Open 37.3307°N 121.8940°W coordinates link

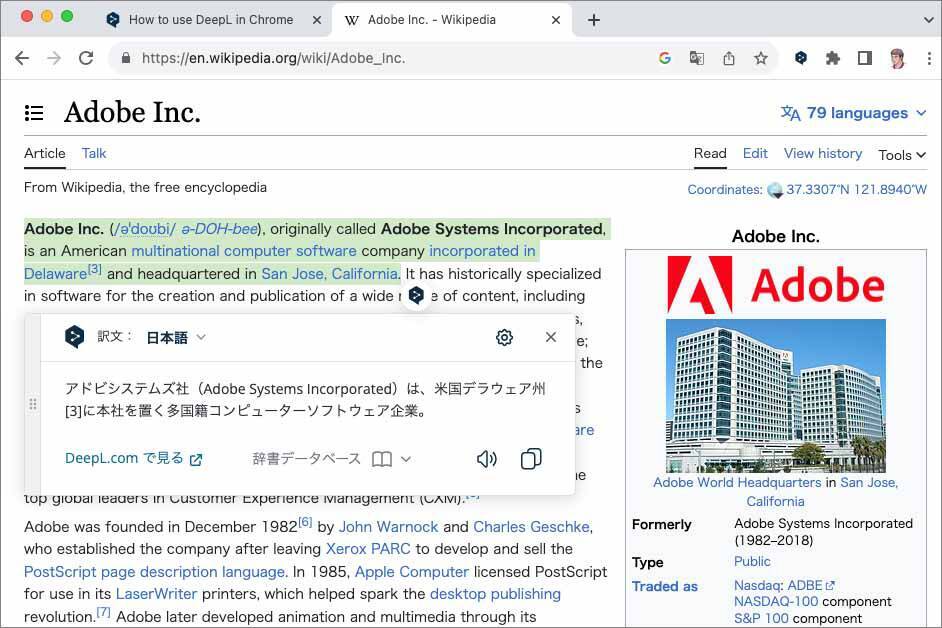pos(856,190)
